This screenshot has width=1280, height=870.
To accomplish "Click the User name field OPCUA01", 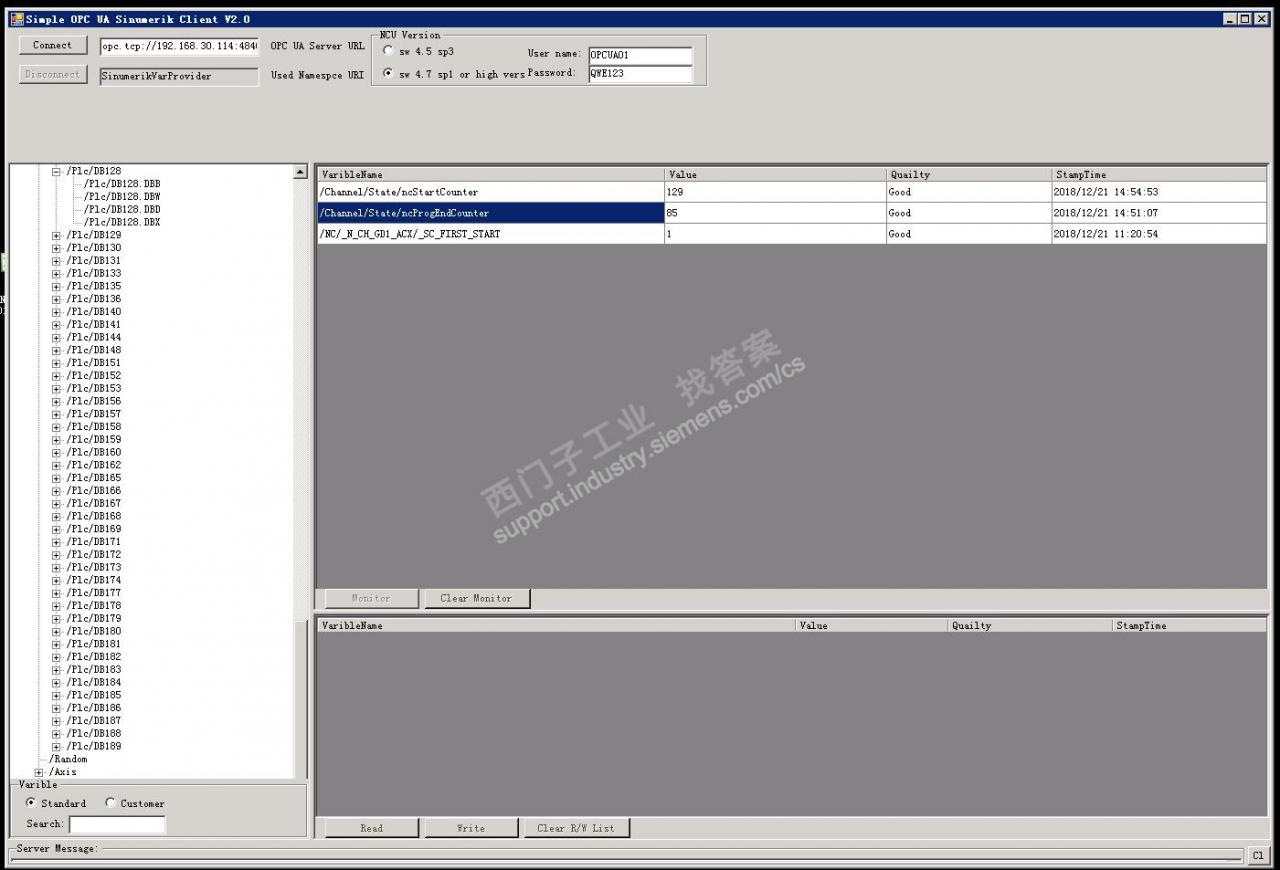I will pyautogui.click(x=640, y=55).
